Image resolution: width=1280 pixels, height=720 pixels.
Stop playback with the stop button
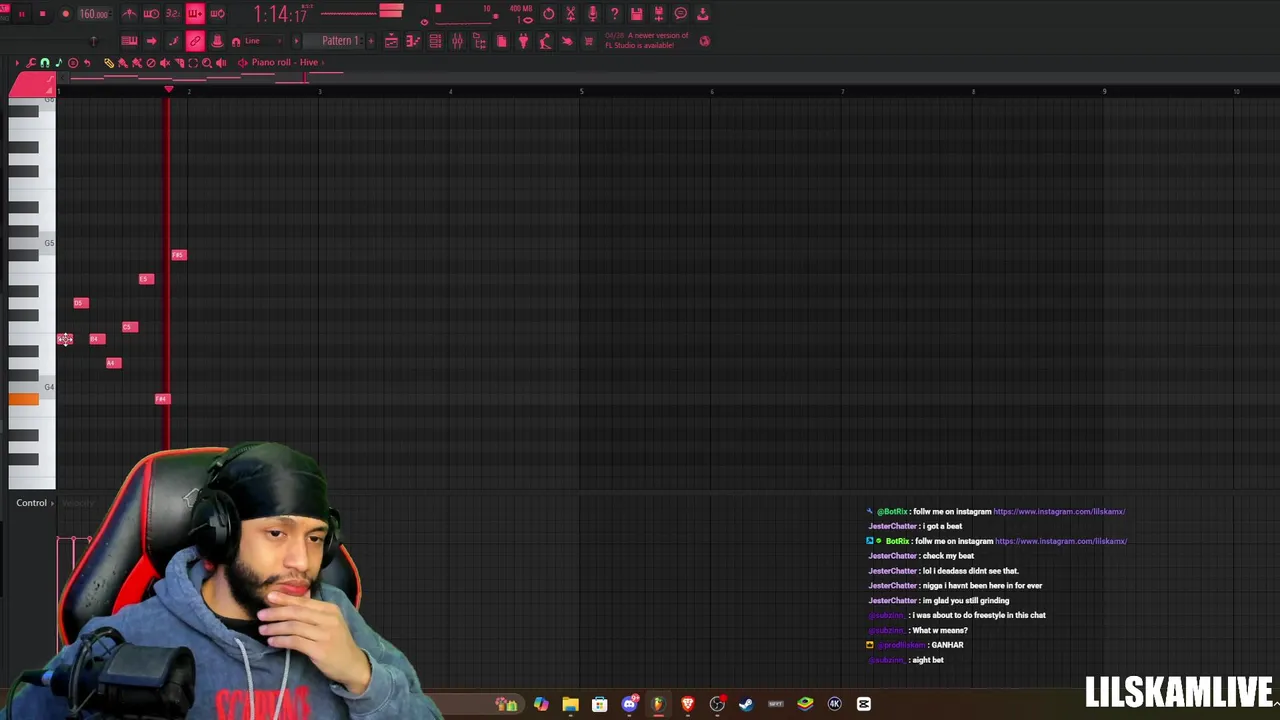click(x=43, y=14)
